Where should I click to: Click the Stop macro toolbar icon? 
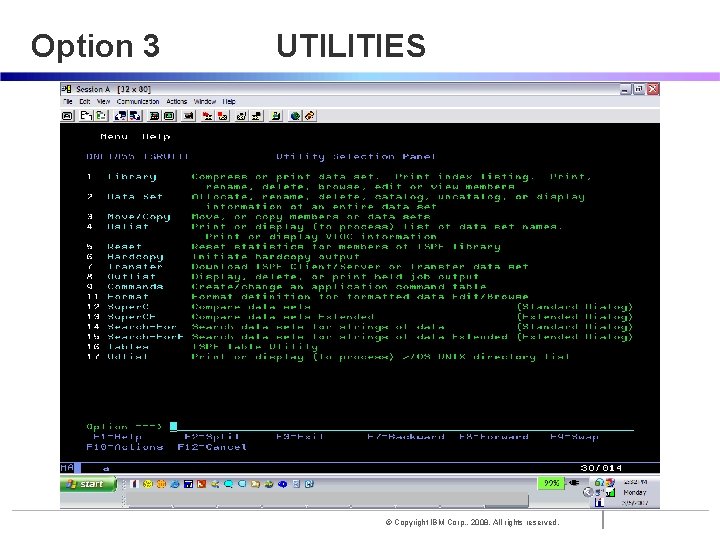click(223, 116)
